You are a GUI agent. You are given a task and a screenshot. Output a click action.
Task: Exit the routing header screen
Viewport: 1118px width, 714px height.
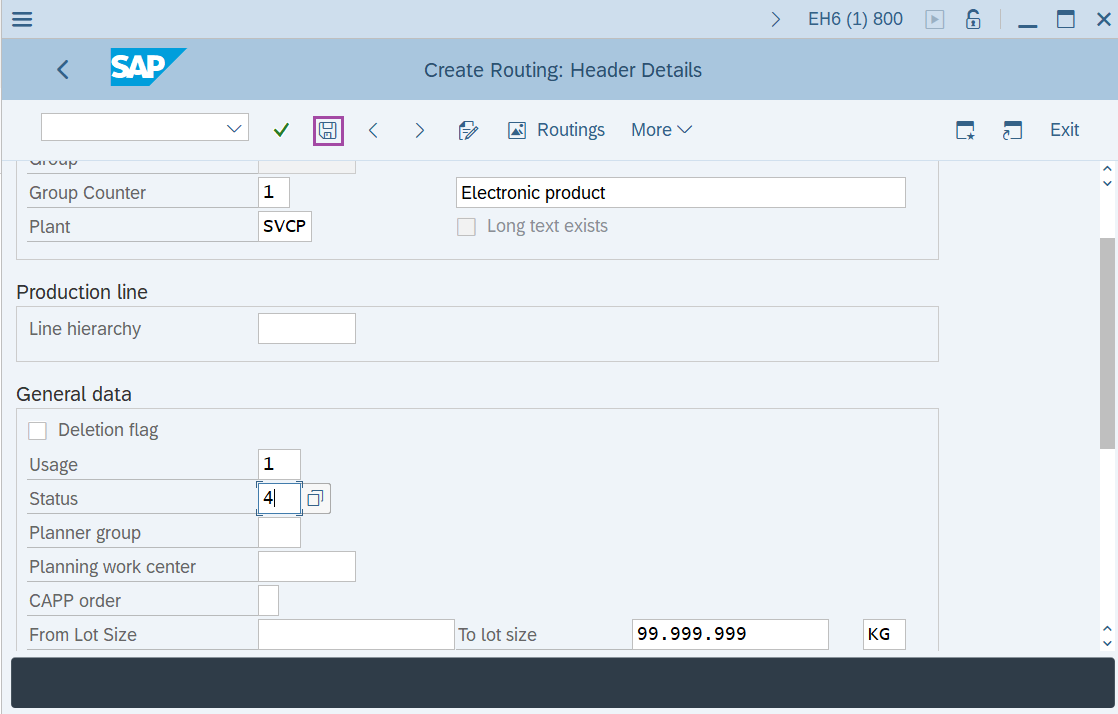click(x=1064, y=129)
